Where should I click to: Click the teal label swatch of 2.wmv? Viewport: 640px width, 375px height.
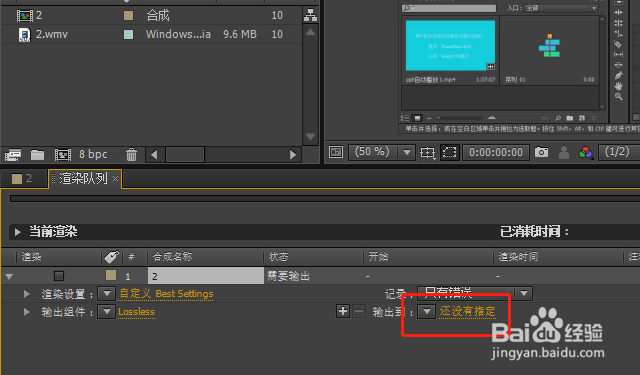[129, 35]
